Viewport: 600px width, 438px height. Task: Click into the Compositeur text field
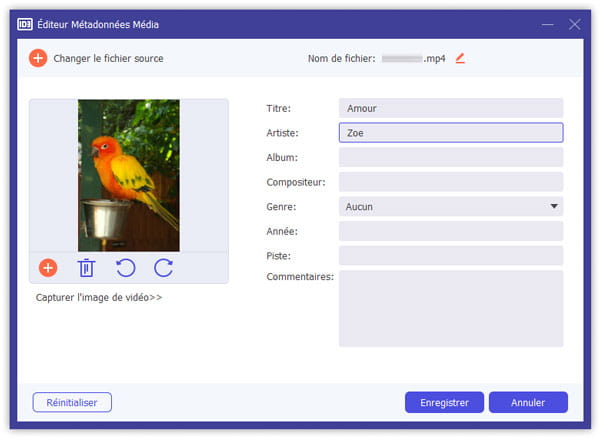click(450, 182)
